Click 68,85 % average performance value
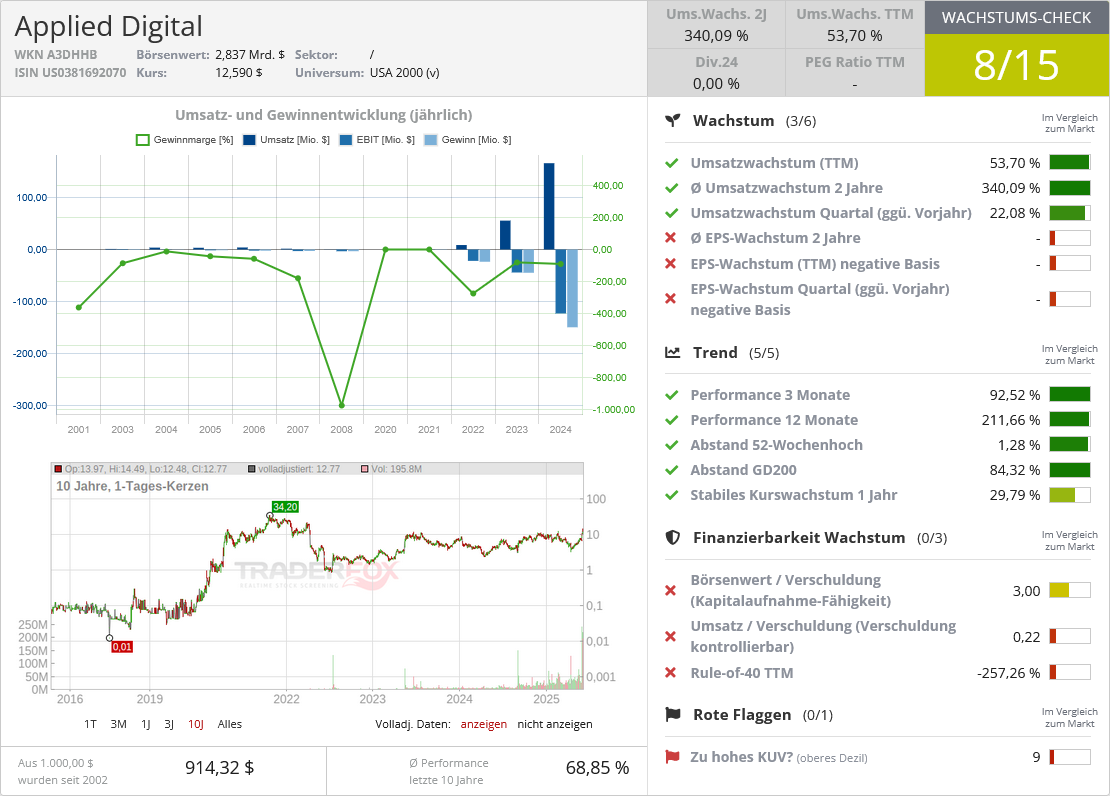1110x796 pixels. [x=597, y=768]
